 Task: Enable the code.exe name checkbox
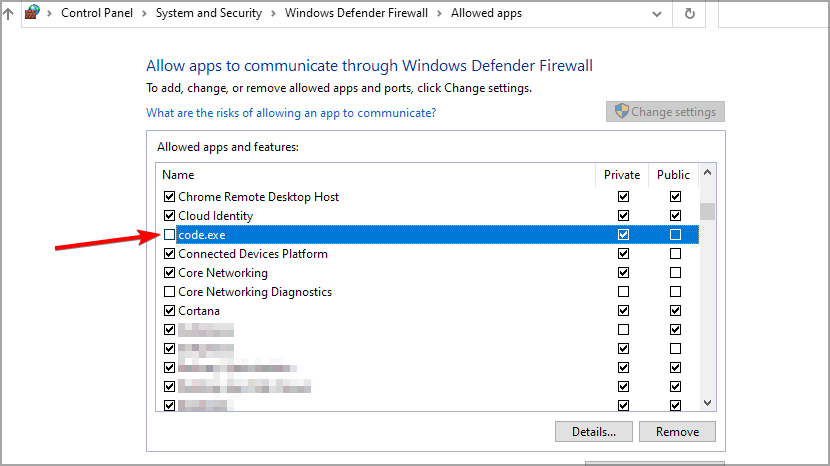[170, 235]
